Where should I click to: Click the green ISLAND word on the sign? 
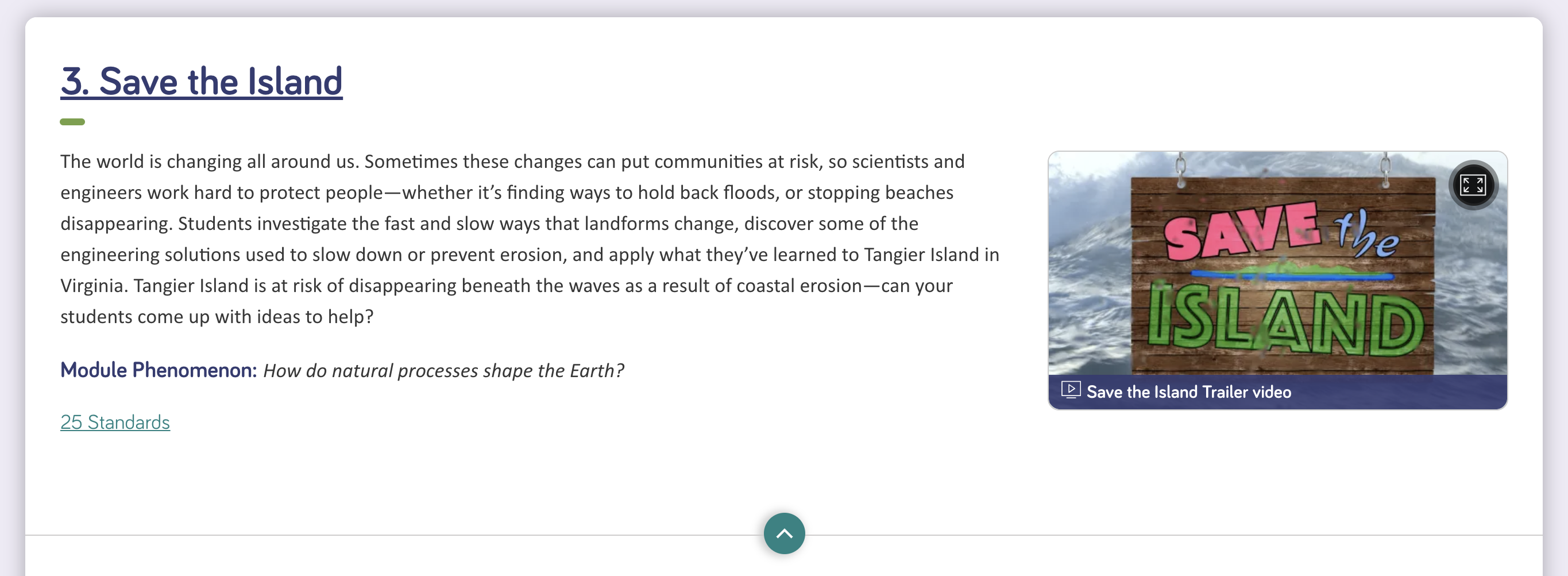point(1285,321)
